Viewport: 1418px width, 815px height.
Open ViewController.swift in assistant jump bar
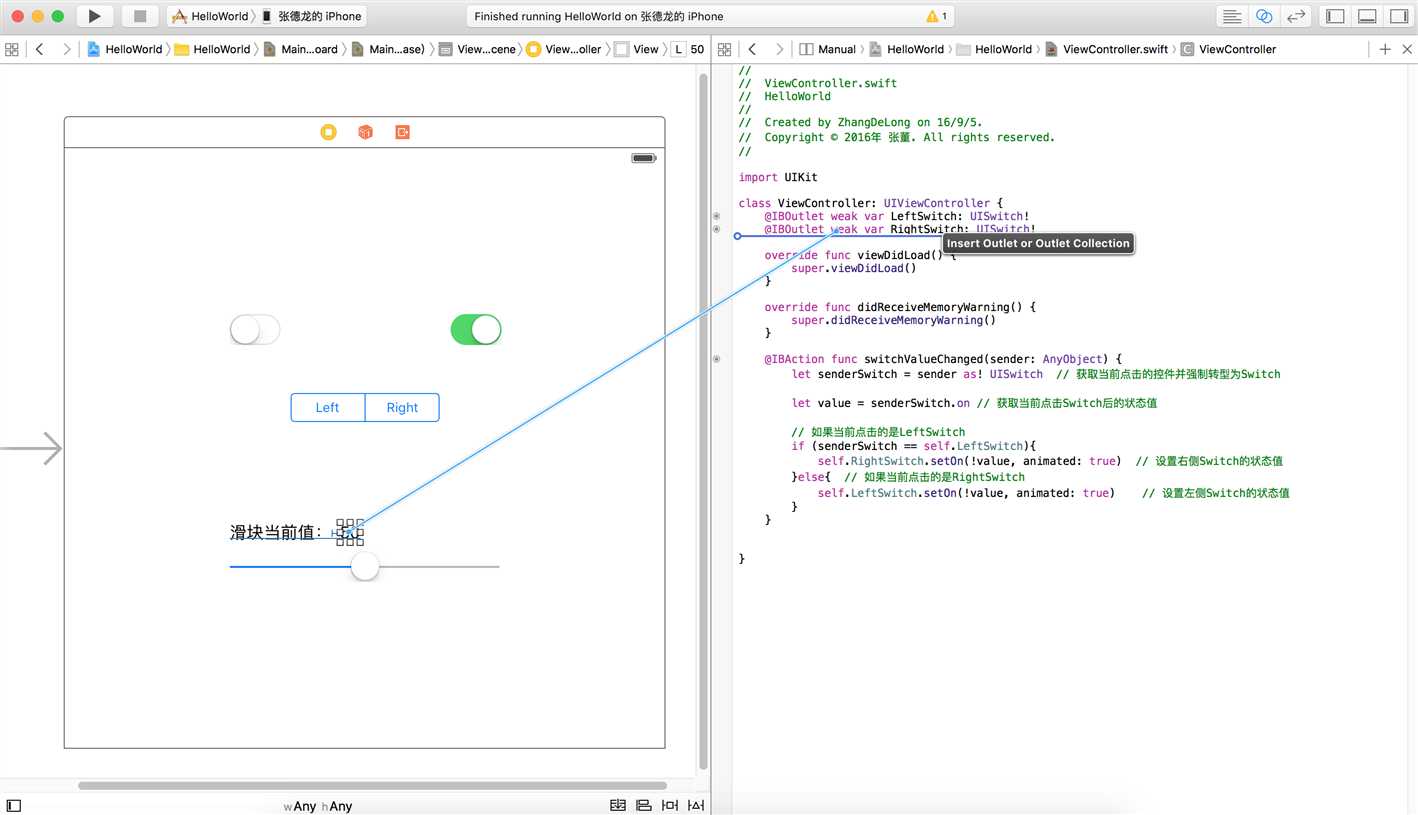pyautogui.click(x=1107, y=49)
